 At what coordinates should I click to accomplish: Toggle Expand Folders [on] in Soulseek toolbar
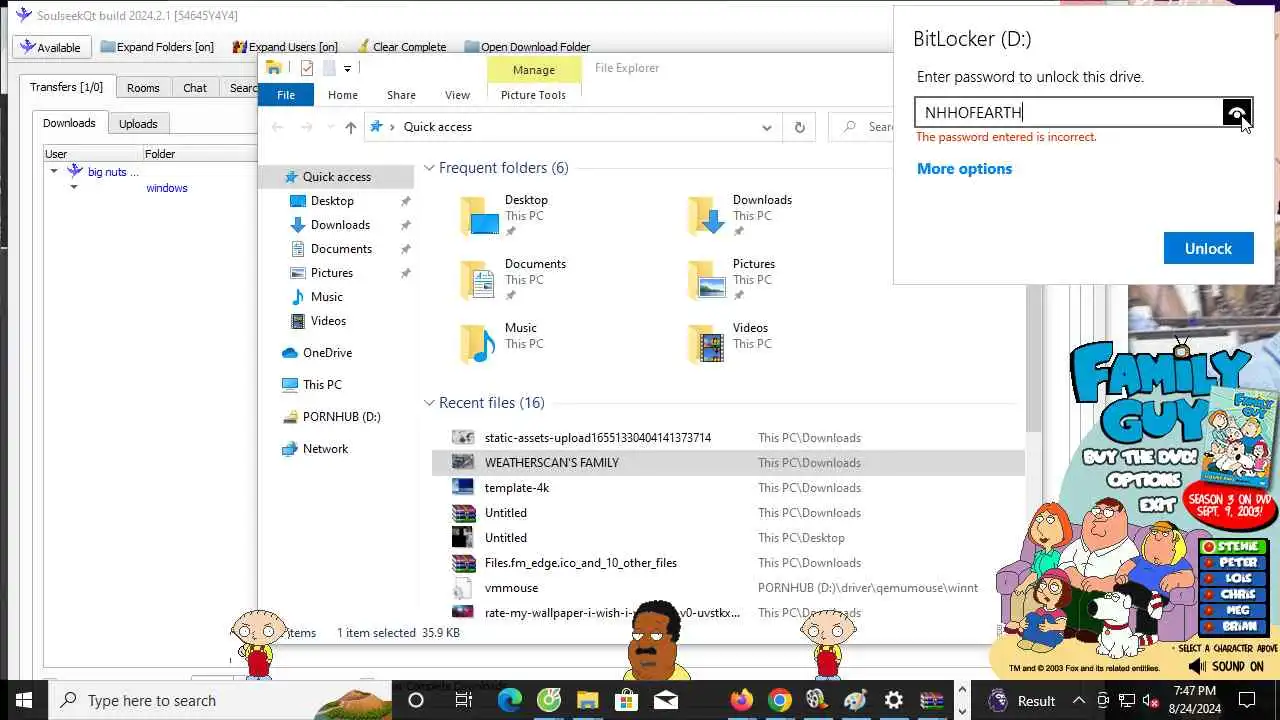(157, 47)
